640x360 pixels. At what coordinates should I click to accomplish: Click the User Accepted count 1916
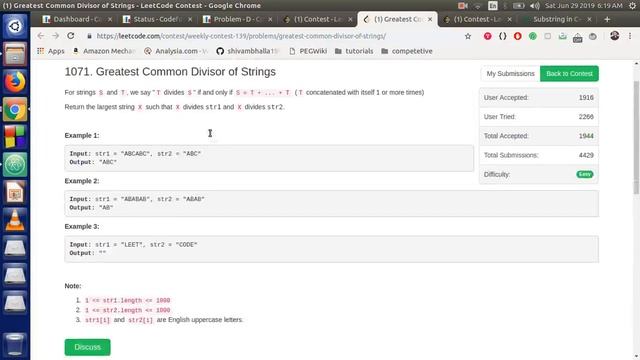pos(586,98)
